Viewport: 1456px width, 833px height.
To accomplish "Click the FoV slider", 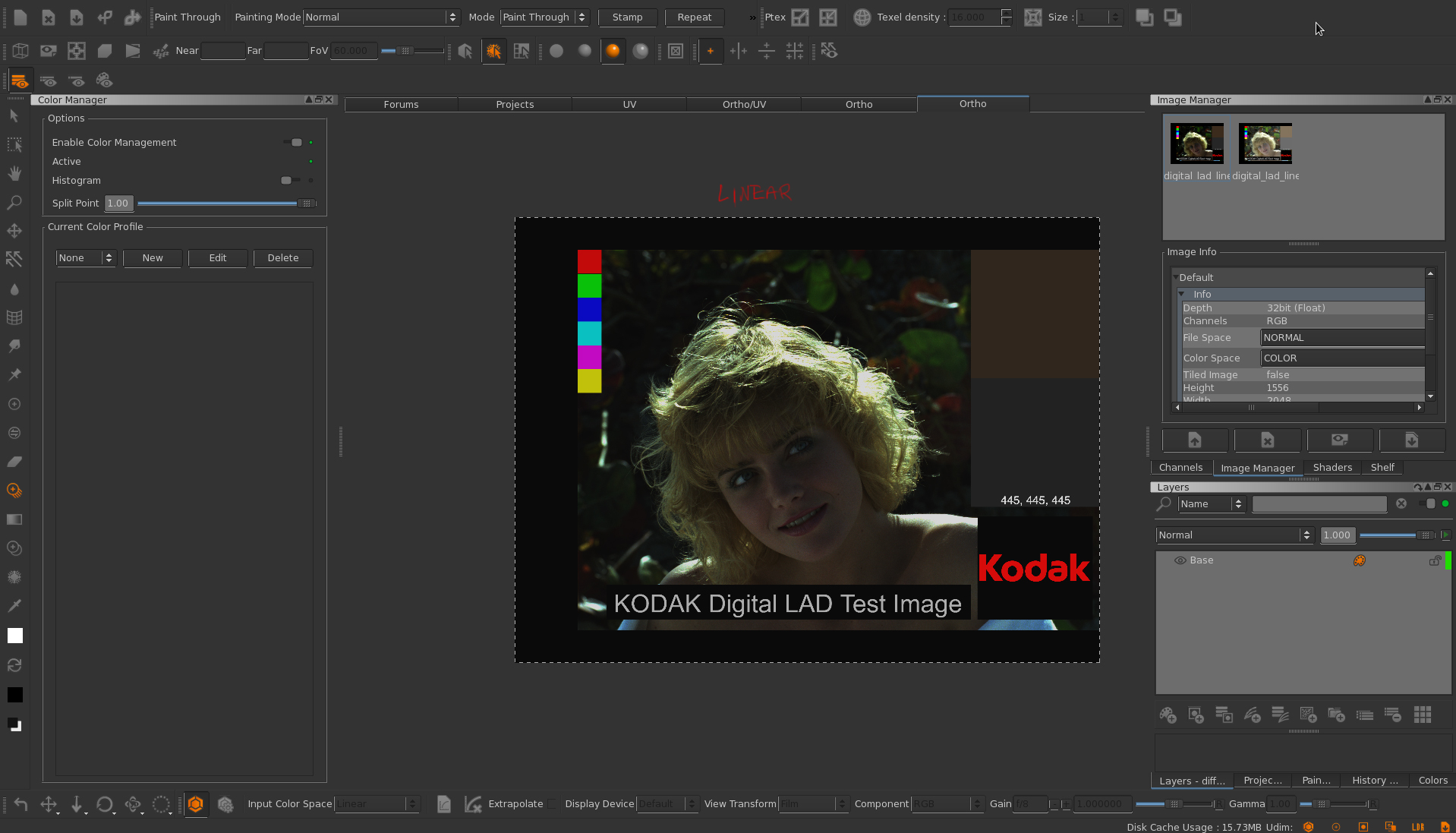I will 412,51.
